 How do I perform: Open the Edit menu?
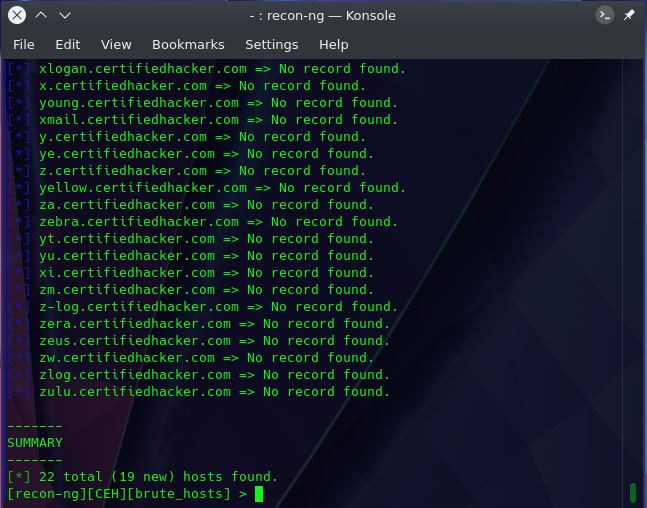click(x=68, y=45)
